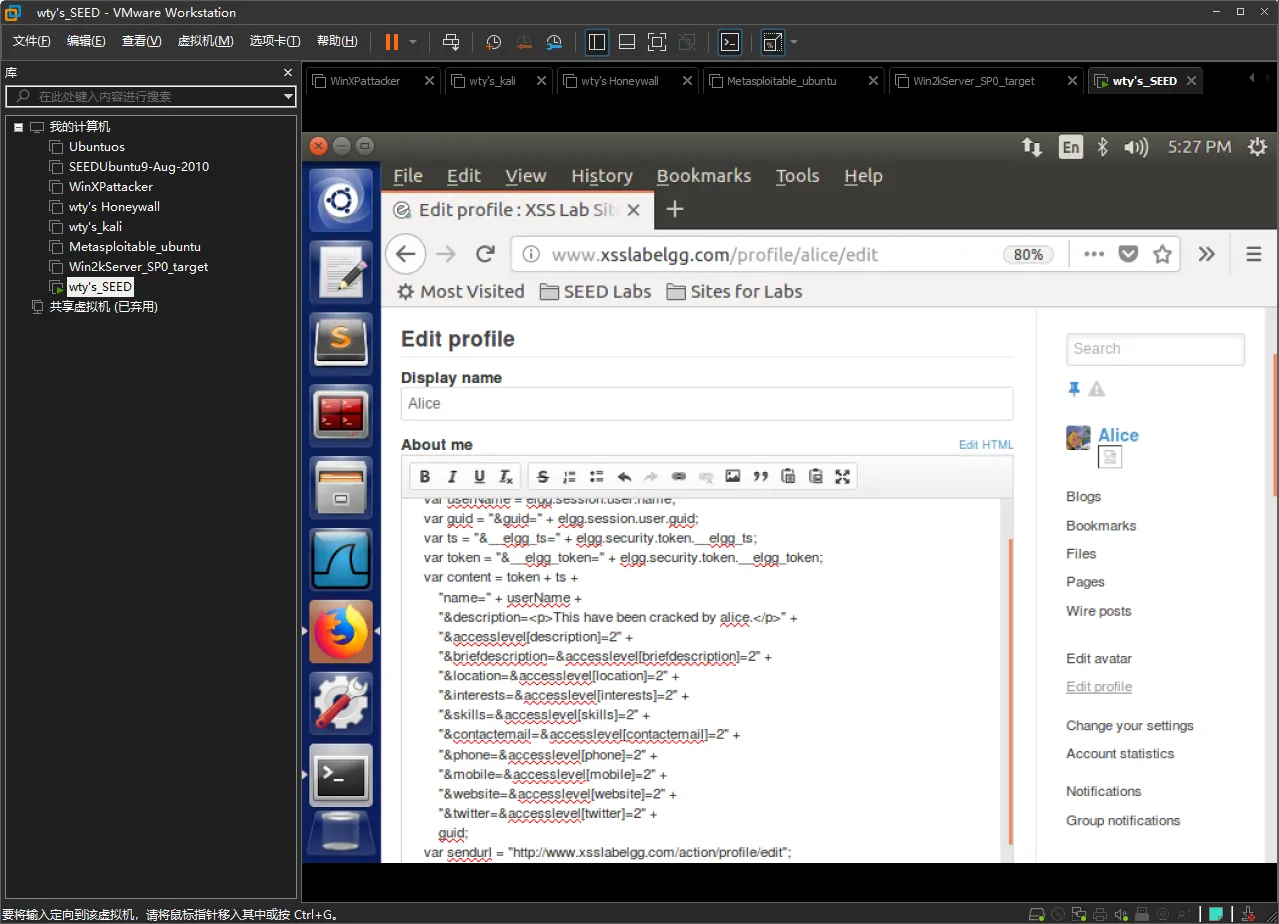Insert a bulleted list in the editor

(597, 476)
